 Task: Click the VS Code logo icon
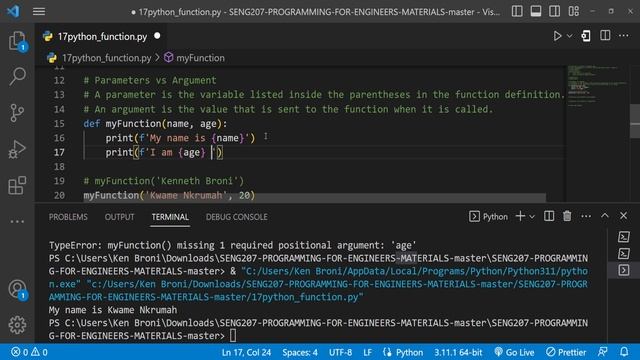tap(13, 11)
